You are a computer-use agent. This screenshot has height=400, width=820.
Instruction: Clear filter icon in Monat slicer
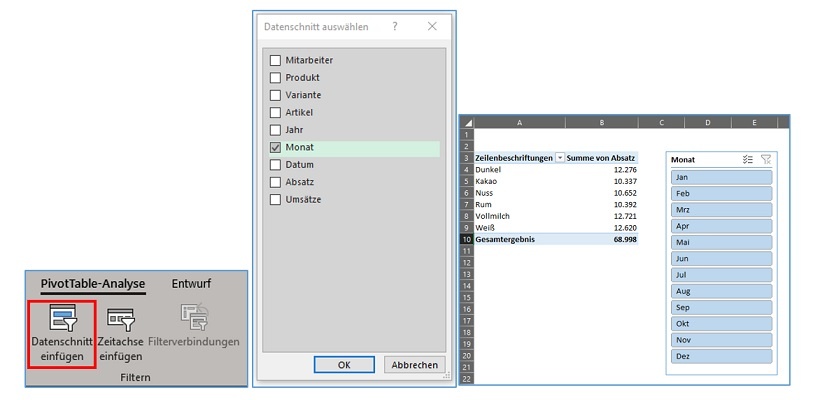click(766, 159)
